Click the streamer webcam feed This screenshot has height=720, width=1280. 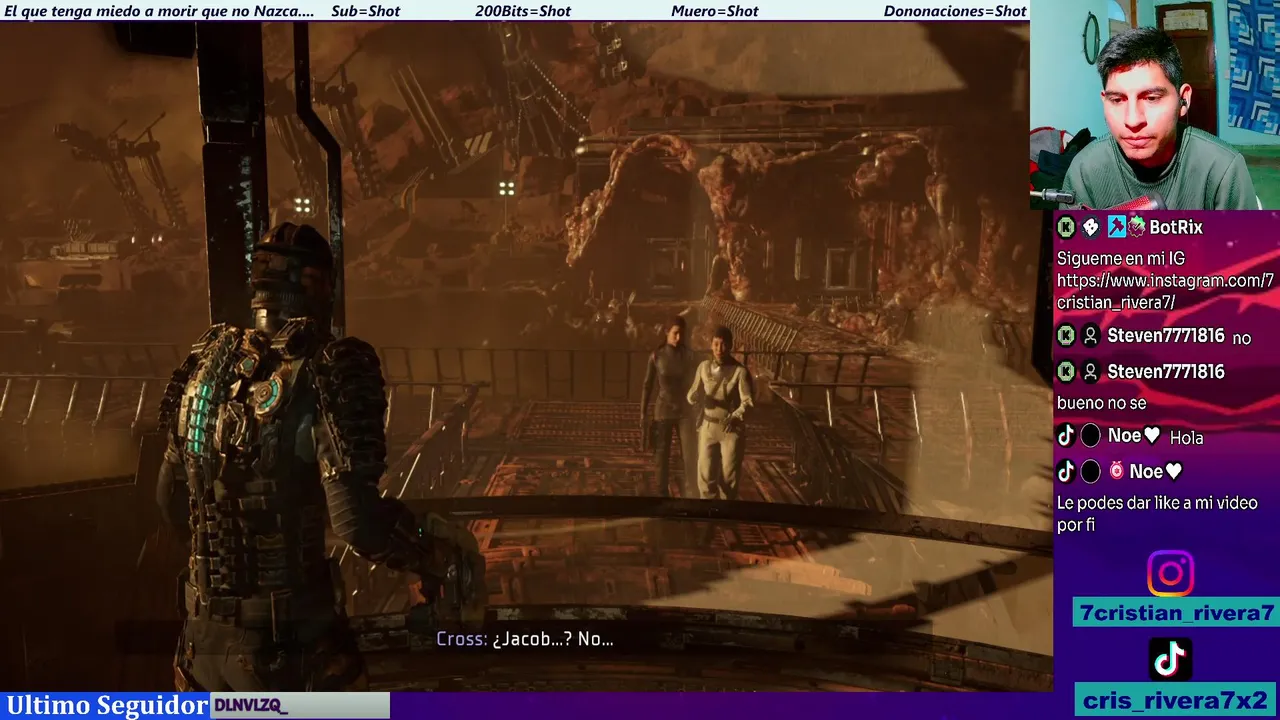pyautogui.click(x=1155, y=104)
